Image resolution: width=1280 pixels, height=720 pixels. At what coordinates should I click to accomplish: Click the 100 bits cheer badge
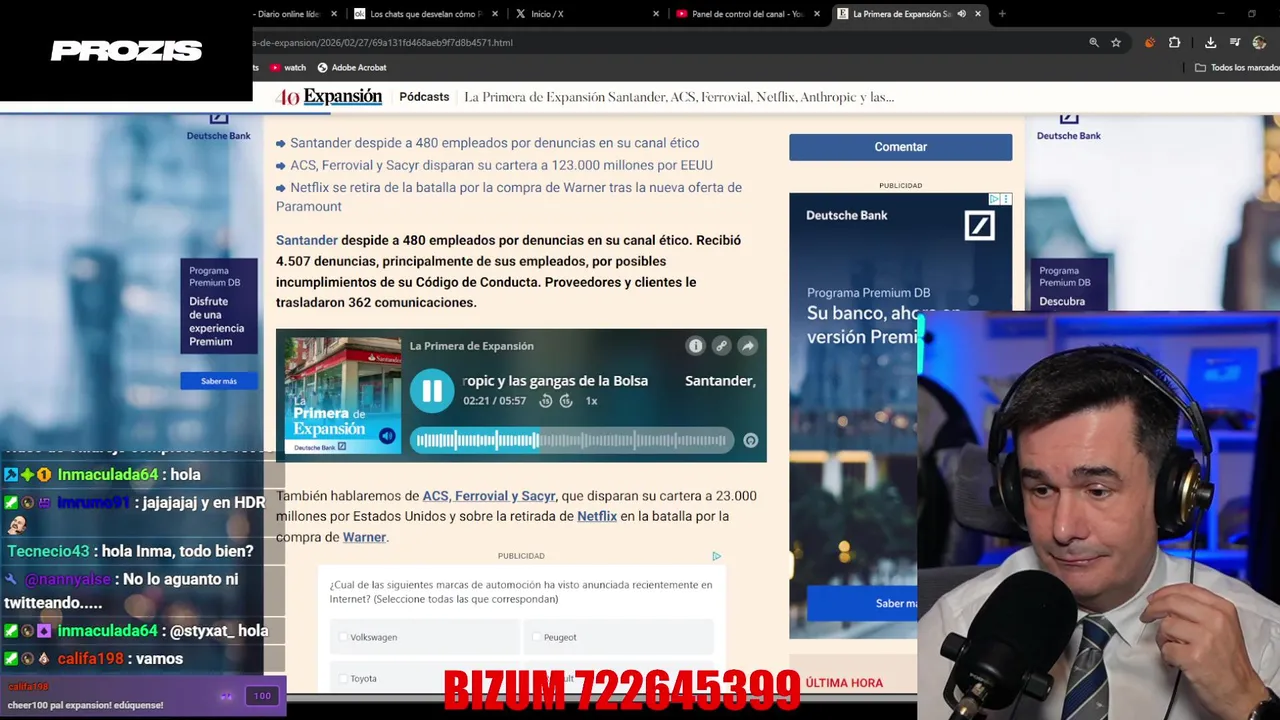(x=262, y=696)
